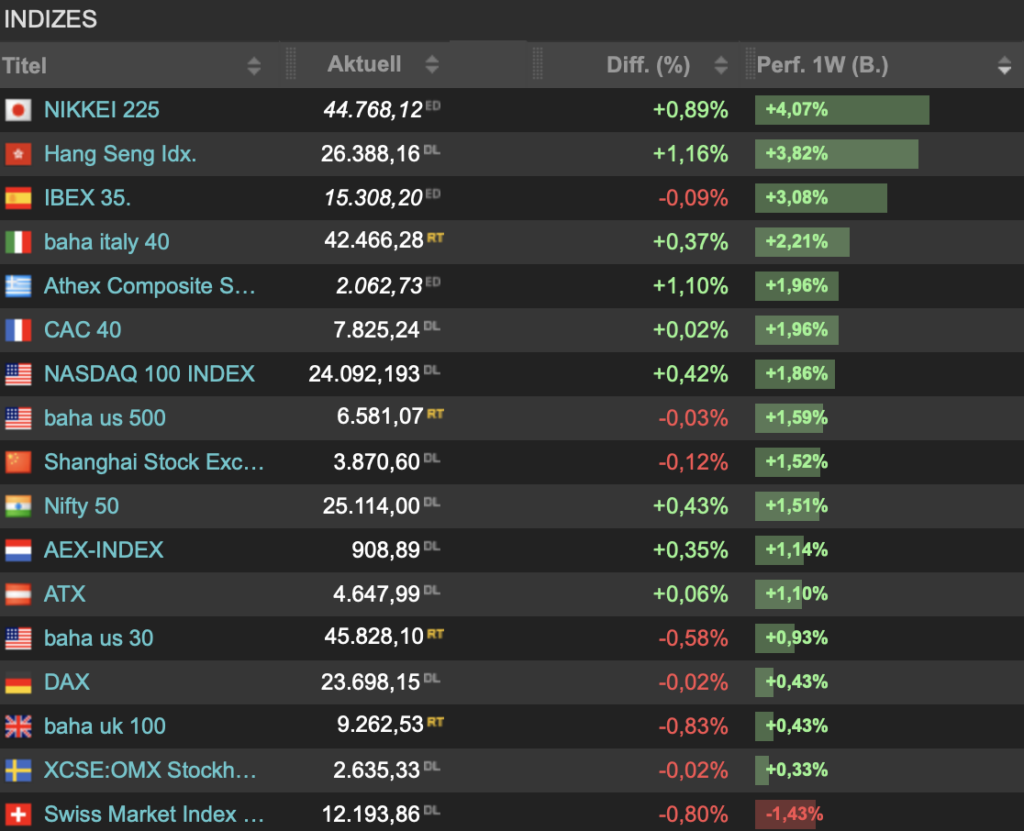Image resolution: width=1024 pixels, height=831 pixels.
Task: Sort table by Titel column arrows
Action: click(x=254, y=65)
